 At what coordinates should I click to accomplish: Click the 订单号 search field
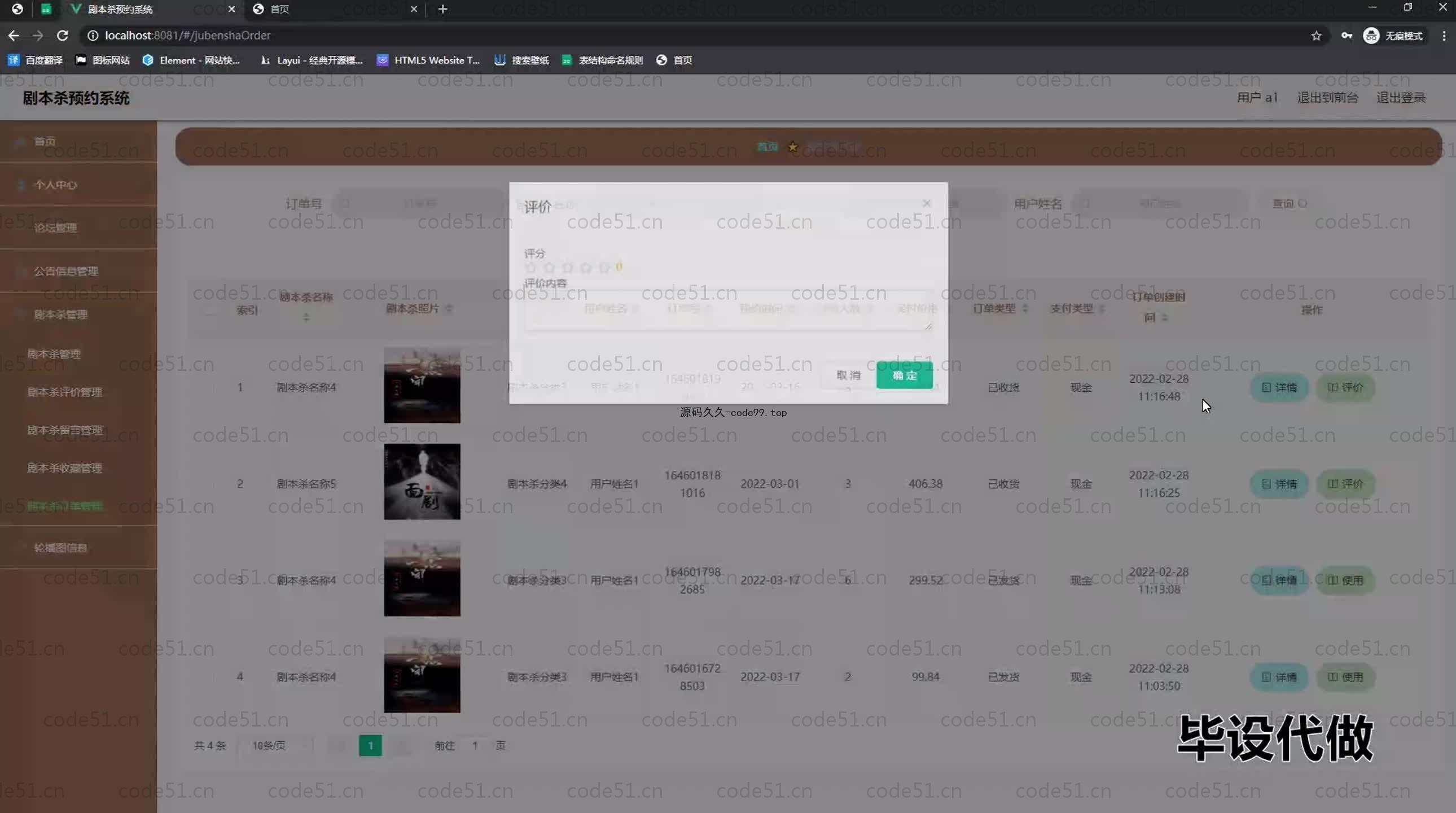[419, 204]
